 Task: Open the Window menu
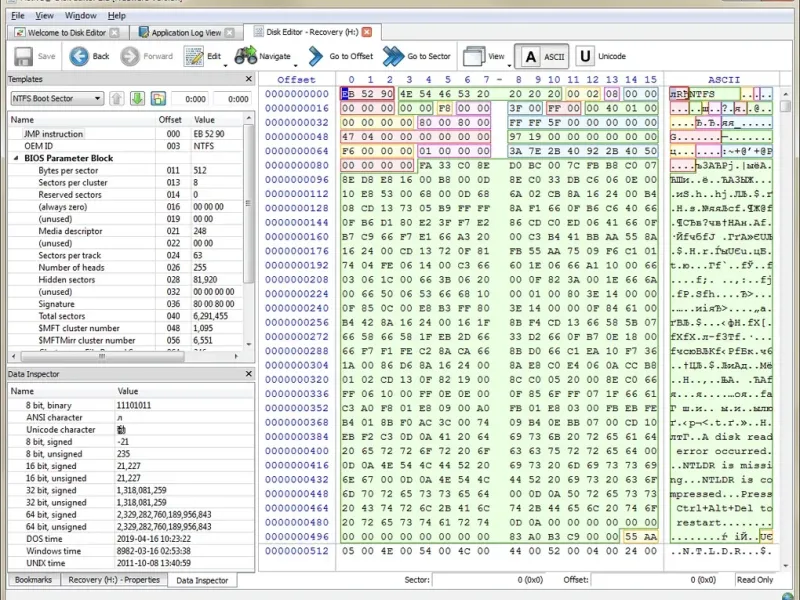pyautogui.click(x=81, y=16)
